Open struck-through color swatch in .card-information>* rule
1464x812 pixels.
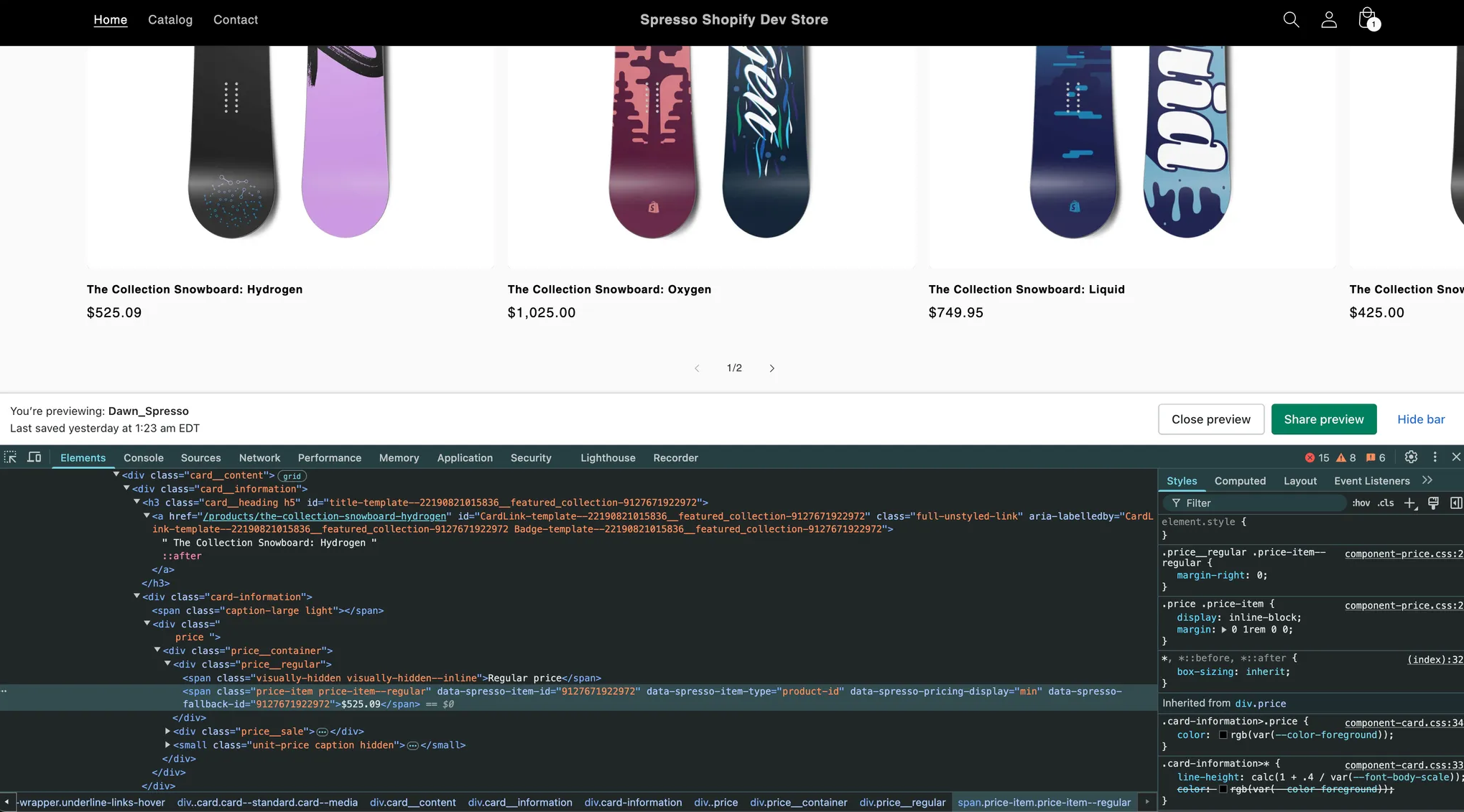tap(1223, 789)
